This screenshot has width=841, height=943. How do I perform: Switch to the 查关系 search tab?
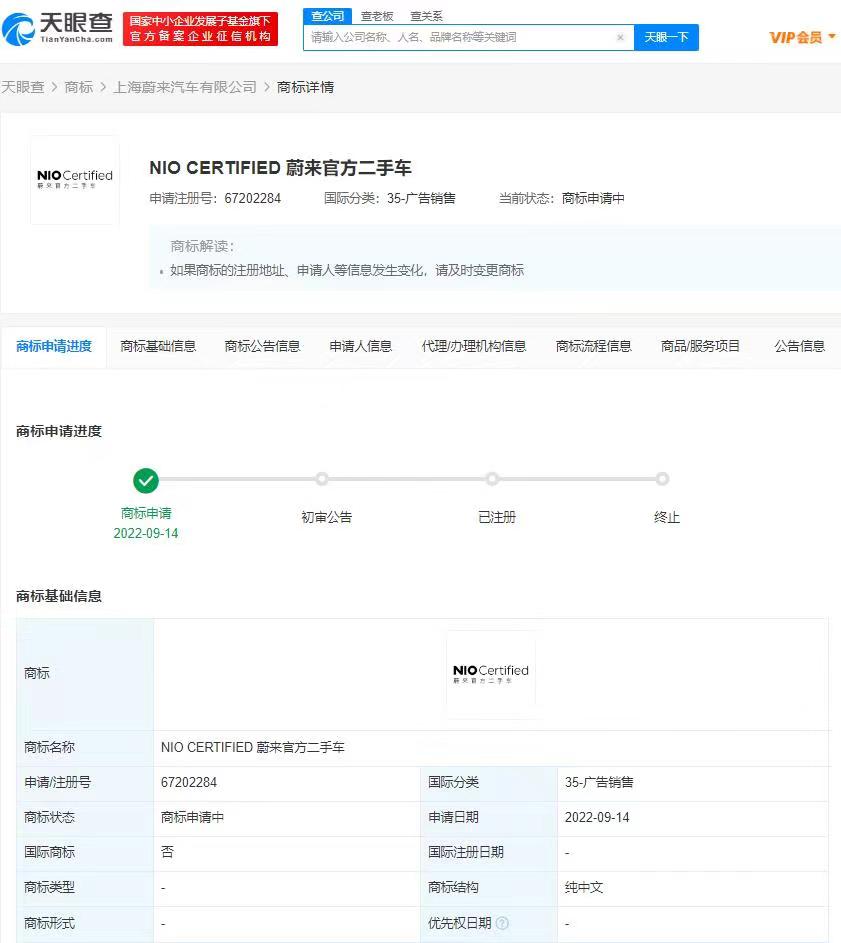pos(426,16)
